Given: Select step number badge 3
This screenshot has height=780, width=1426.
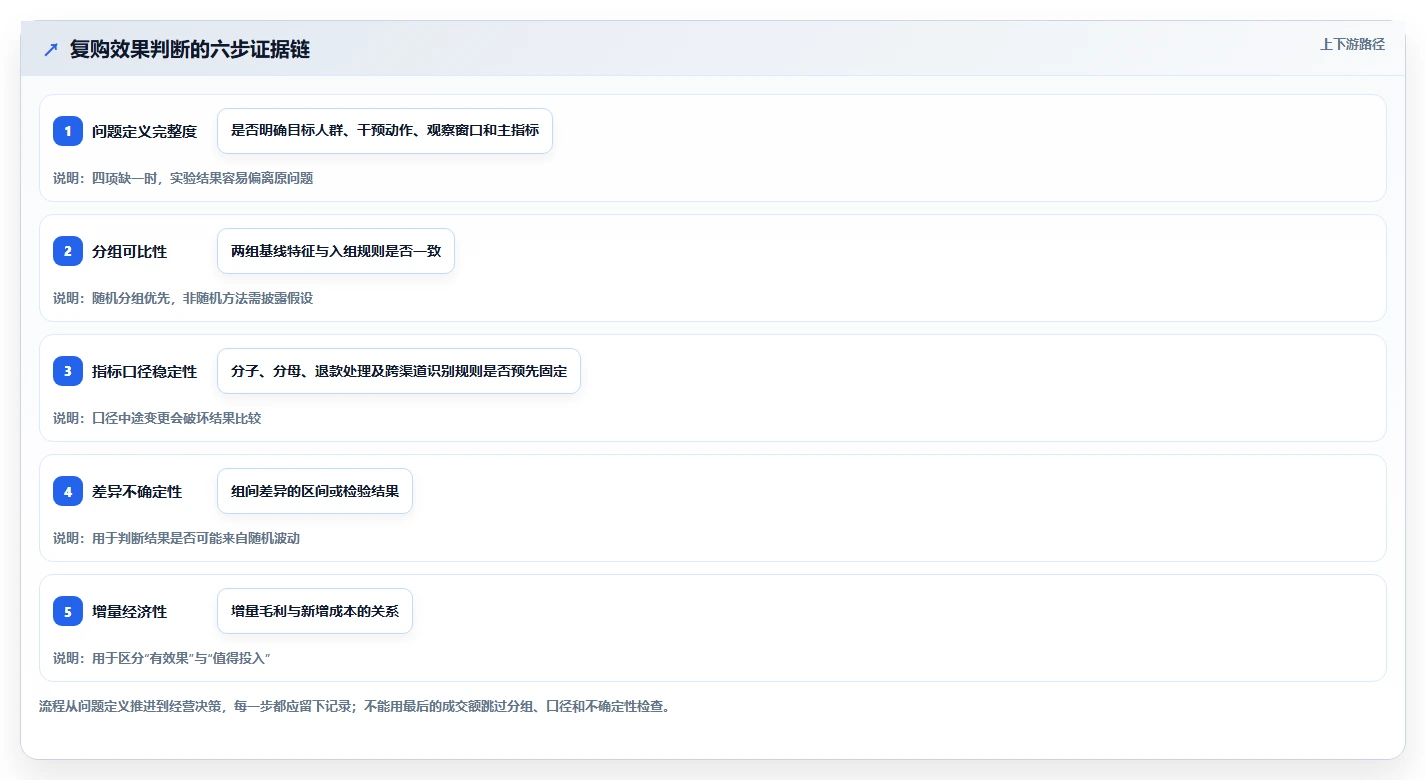Looking at the screenshot, I should click(x=68, y=371).
